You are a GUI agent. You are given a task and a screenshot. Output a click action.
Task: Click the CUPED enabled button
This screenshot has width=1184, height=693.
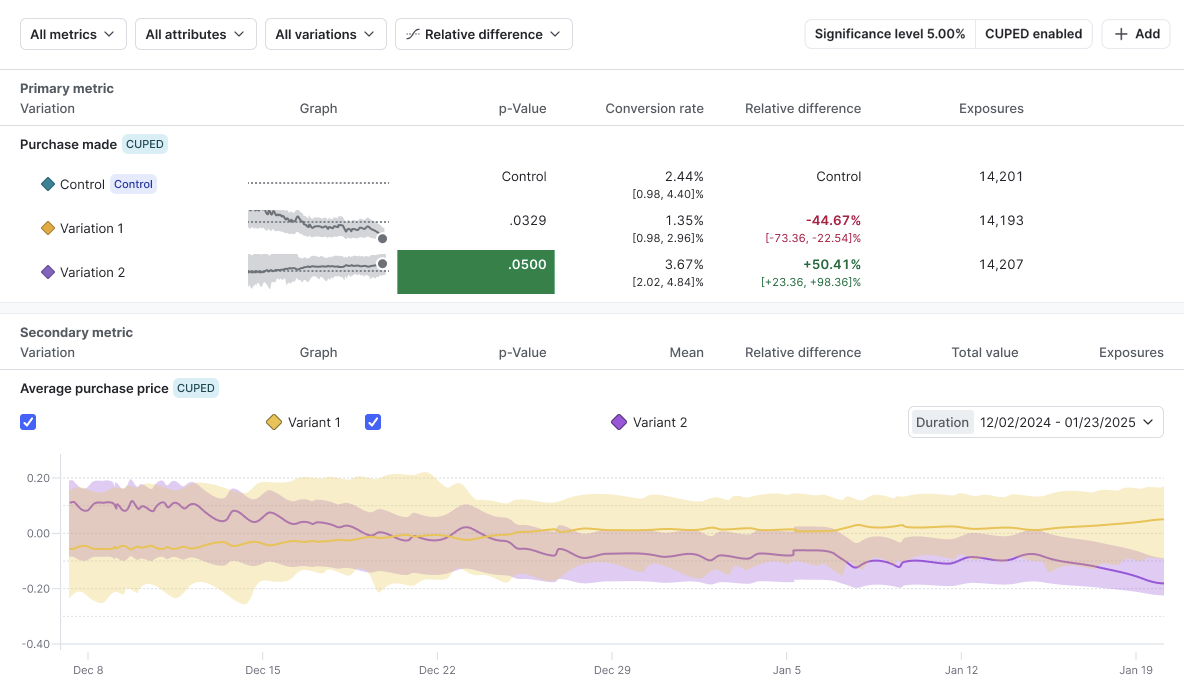1034,34
